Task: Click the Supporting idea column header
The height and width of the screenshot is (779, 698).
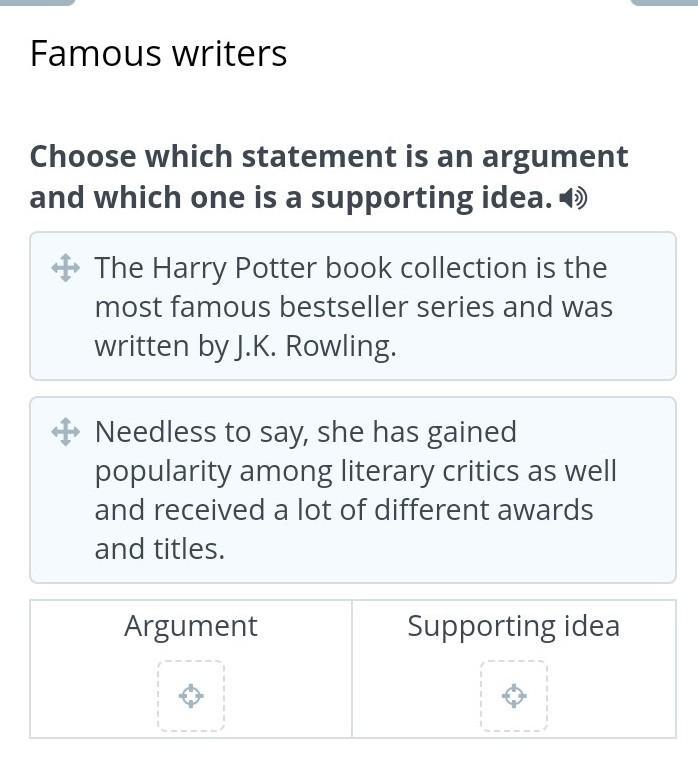Action: tap(513, 626)
